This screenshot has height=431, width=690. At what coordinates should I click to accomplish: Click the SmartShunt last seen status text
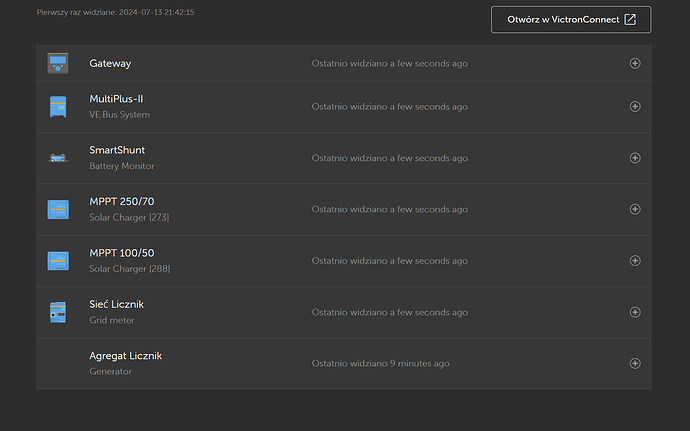click(x=389, y=158)
